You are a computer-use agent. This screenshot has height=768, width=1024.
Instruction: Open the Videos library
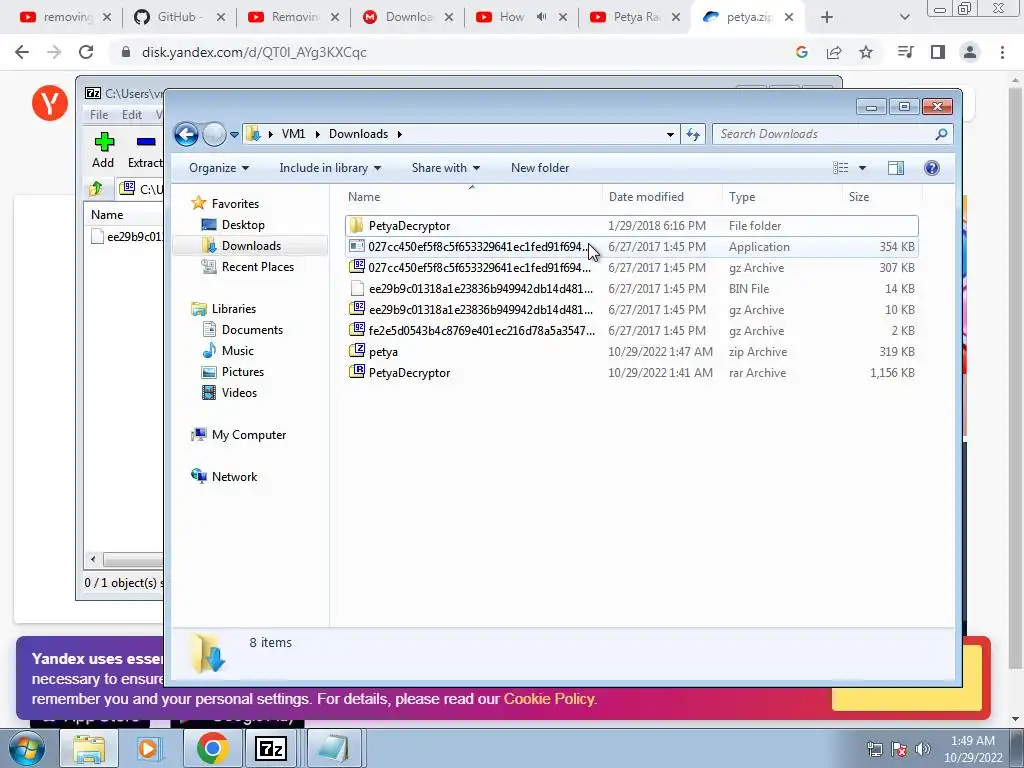239,392
